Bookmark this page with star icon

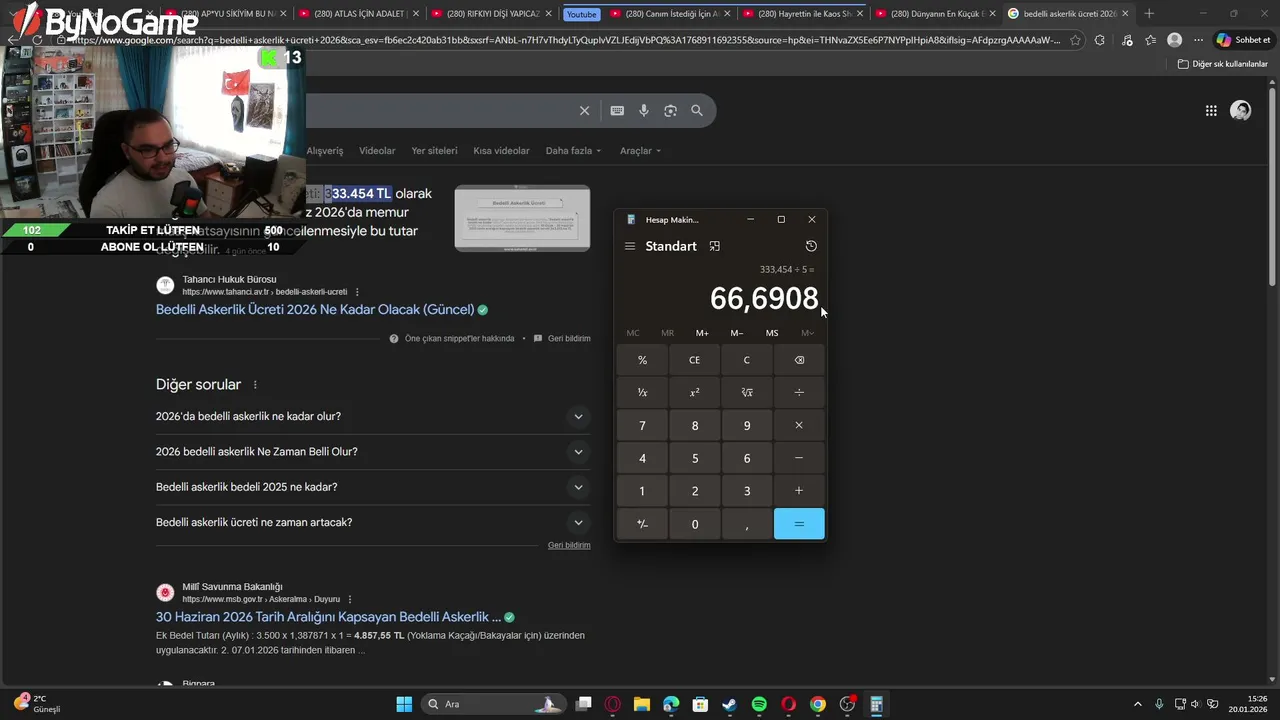coord(1075,40)
